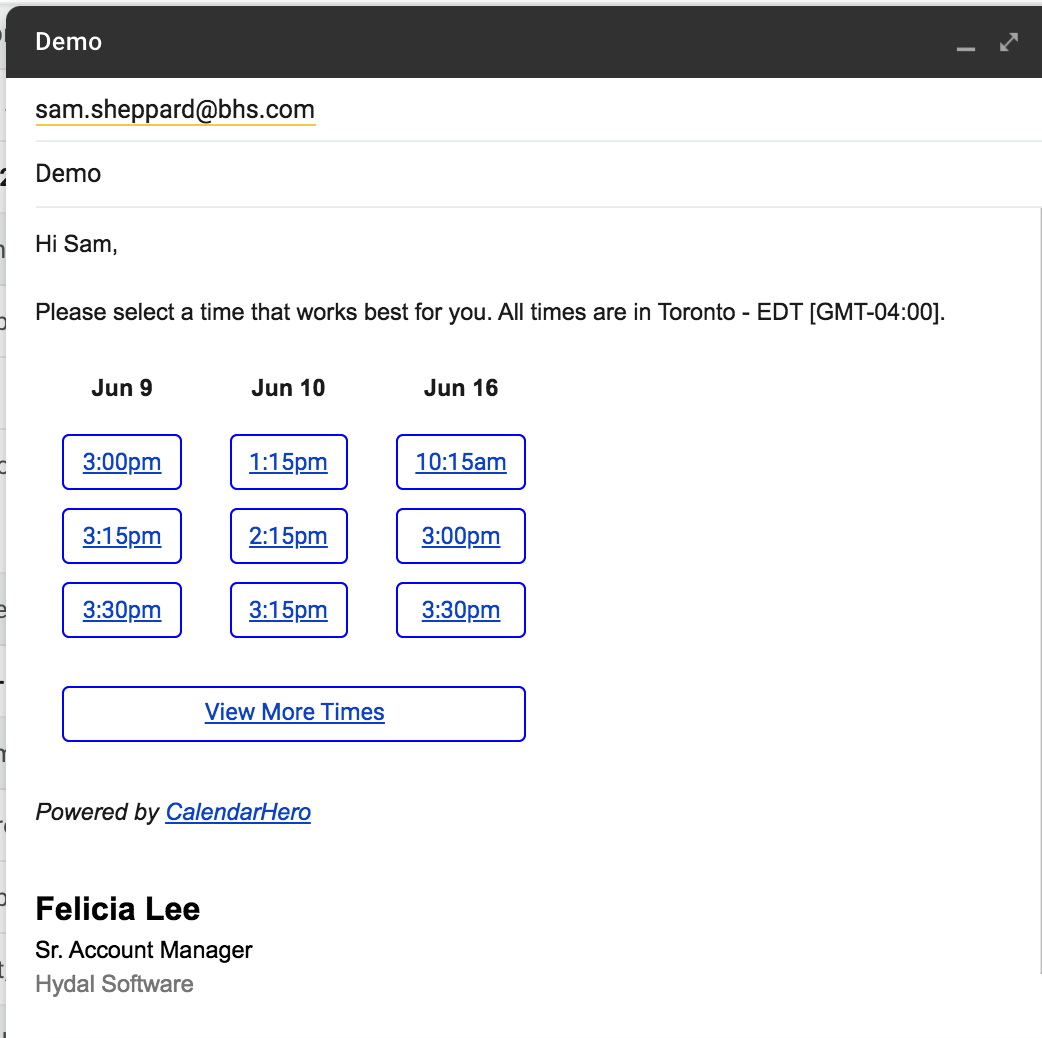This screenshot has width=1042, height=1038.
Task: Pick the 1:15pm slot on Jun 10
Action: click(x=288, y=462)
